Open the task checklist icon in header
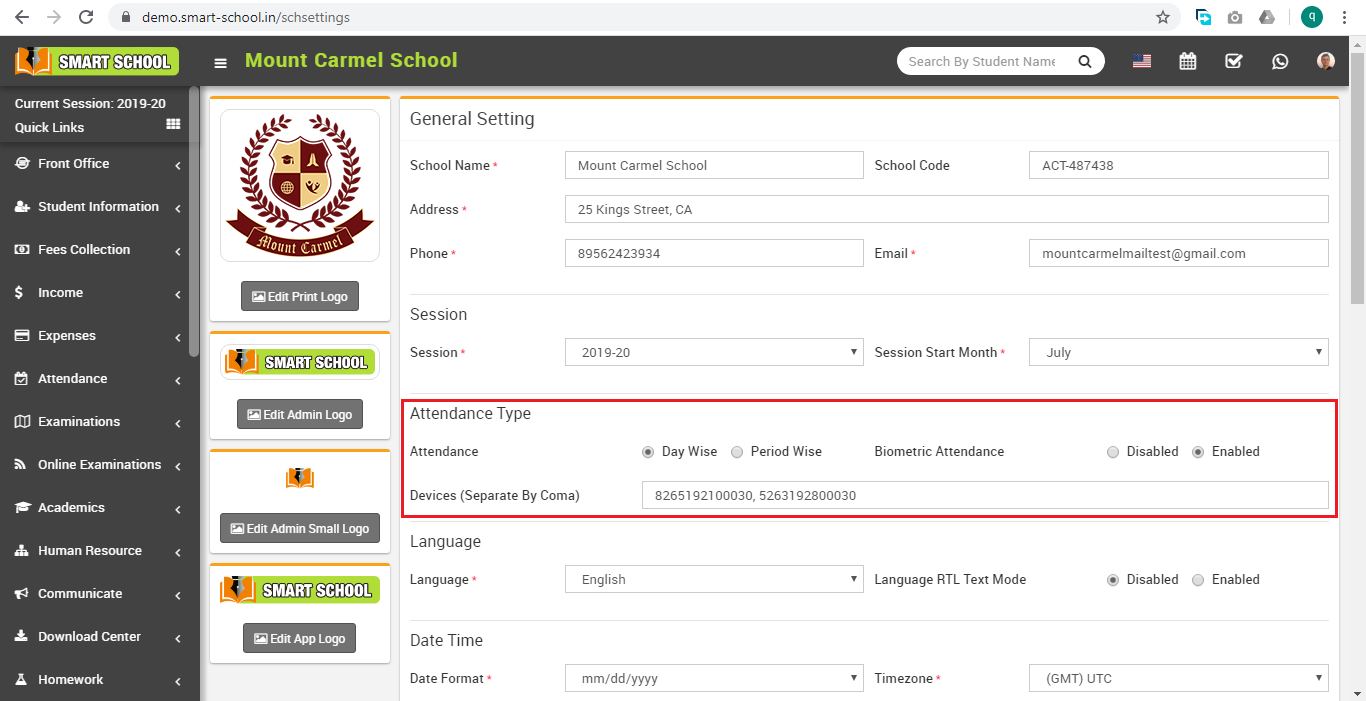The image size is (1366, 701). tap(1233, 61)
